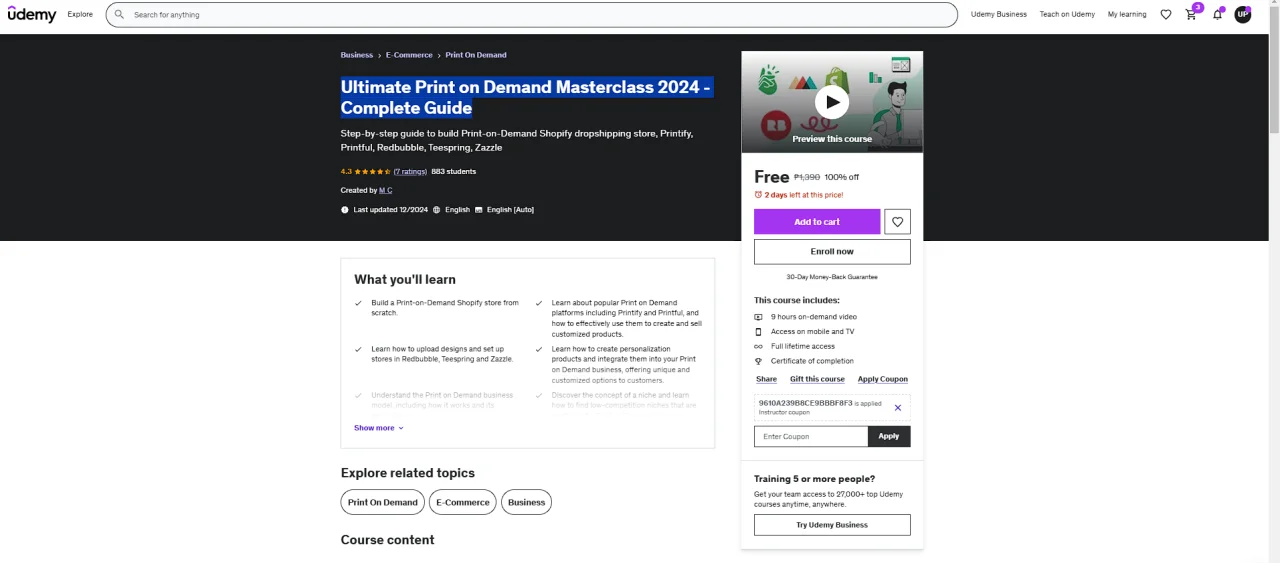Click Training 5 or more people heading
This screenshot has height=563, width=1280.
point(814,479)
